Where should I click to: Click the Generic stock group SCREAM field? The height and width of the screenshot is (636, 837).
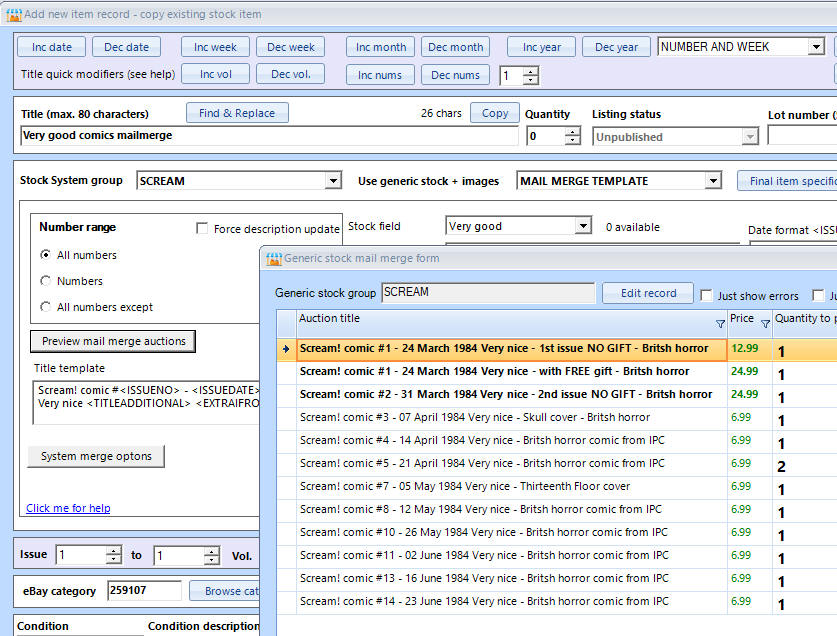point(488,293)
